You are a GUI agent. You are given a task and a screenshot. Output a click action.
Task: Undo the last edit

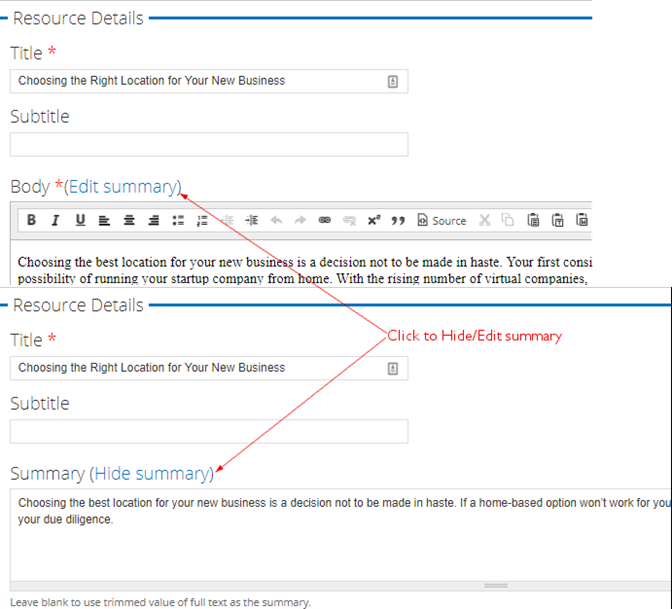[x=276, y=220]
